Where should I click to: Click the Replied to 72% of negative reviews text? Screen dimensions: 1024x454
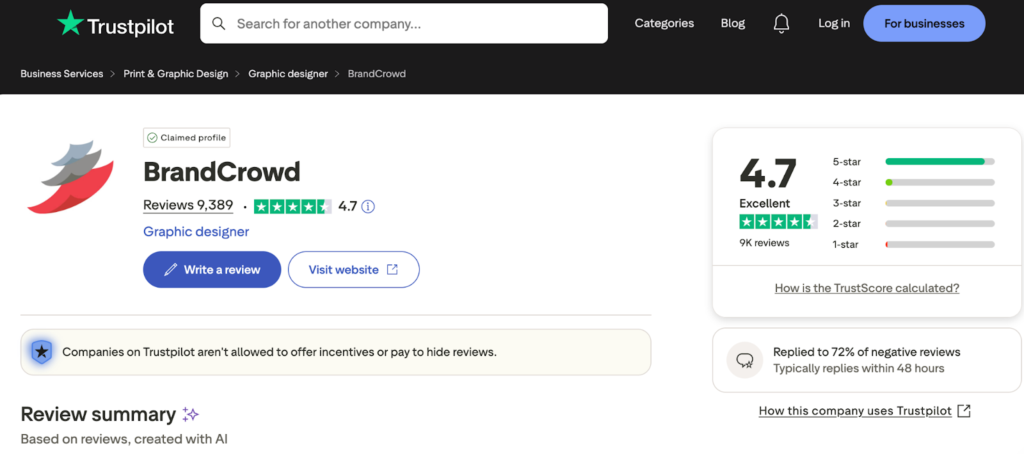pos(867,352)
